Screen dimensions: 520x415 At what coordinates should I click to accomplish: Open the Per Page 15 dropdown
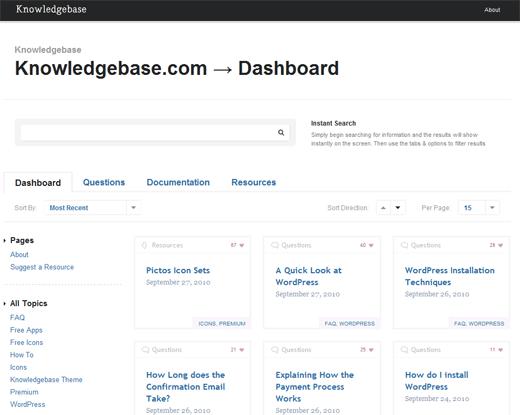pos(479,208)
